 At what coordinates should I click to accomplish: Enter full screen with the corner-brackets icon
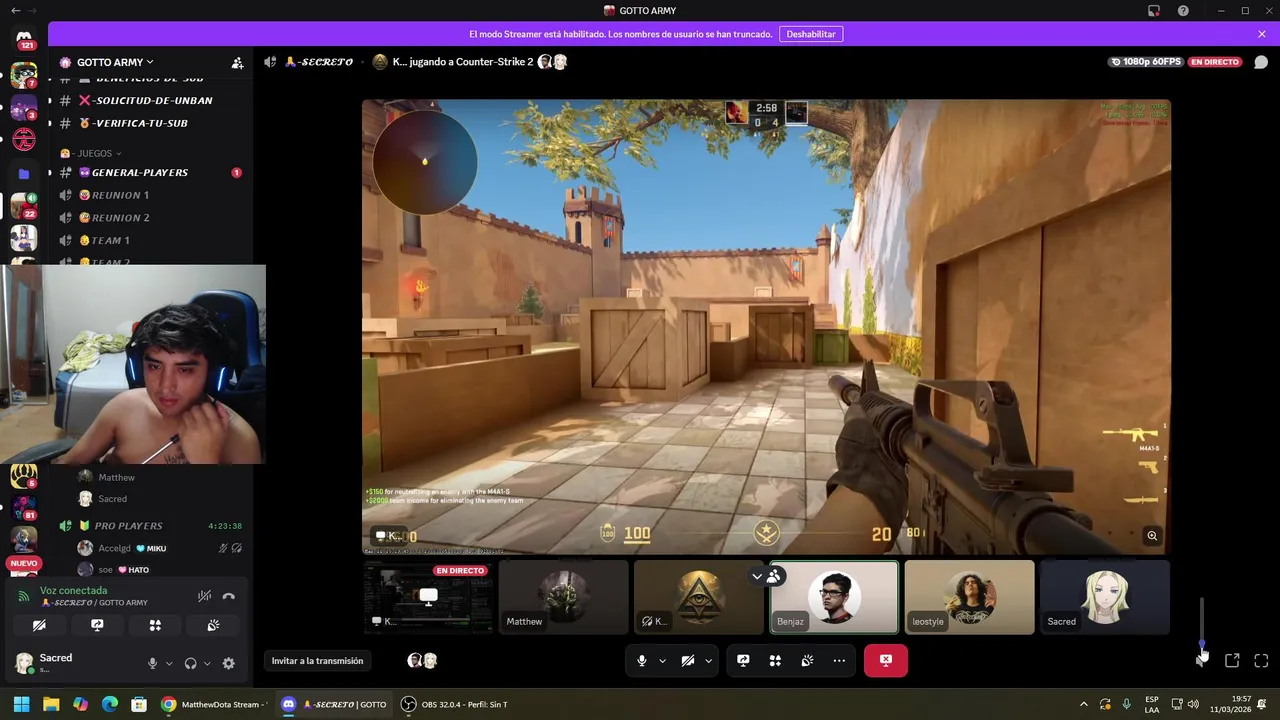pyautogui.click(x=1261, y=661)
